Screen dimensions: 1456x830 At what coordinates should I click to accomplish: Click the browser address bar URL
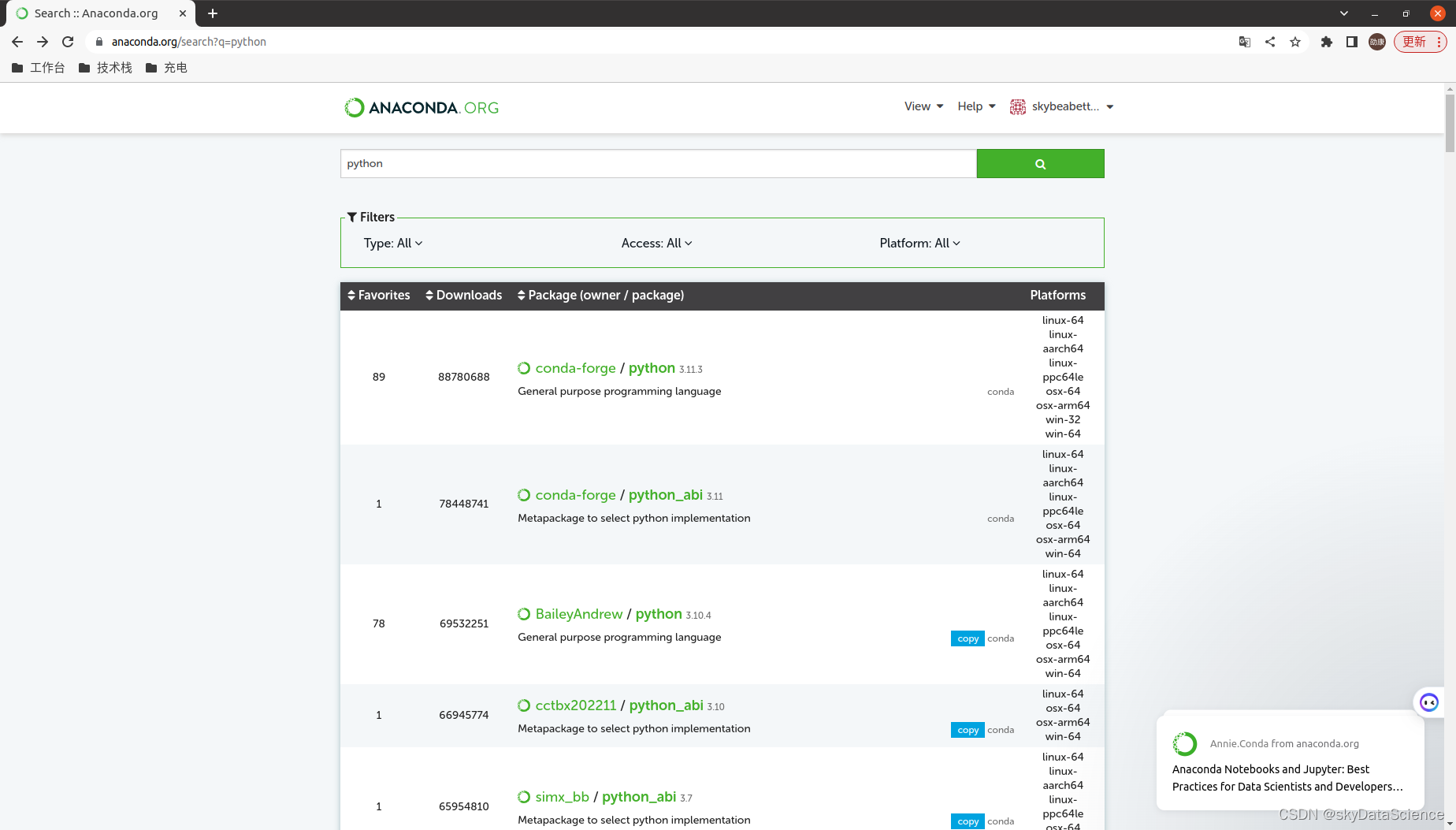[x=189, y=42]
